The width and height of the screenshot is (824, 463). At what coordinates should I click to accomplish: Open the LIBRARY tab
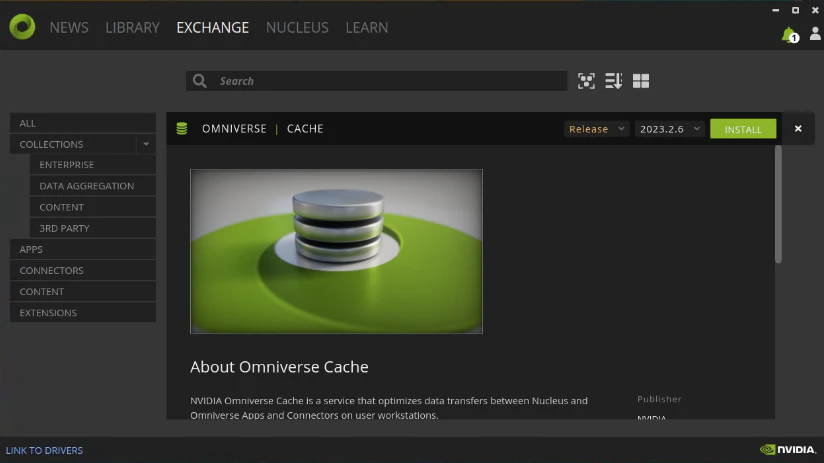click(x=132, y=27)
